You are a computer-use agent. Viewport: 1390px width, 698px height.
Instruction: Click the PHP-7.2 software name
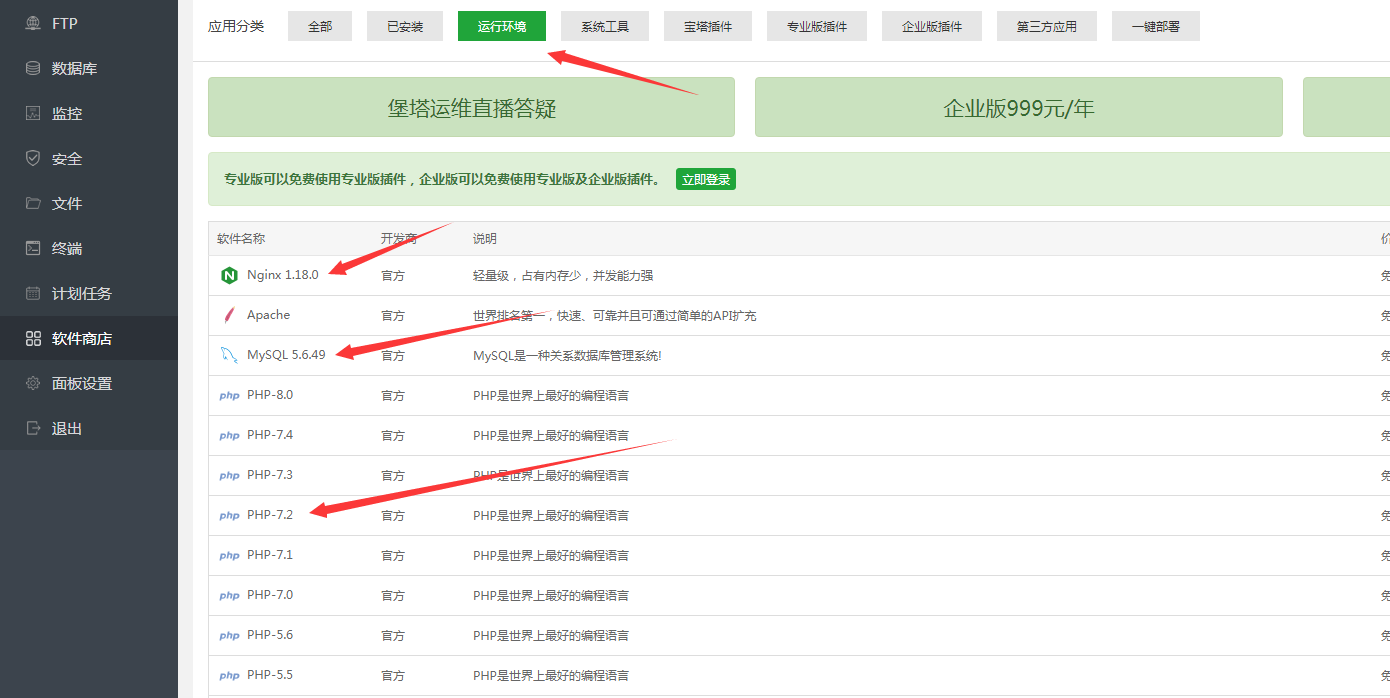point(270,515)
